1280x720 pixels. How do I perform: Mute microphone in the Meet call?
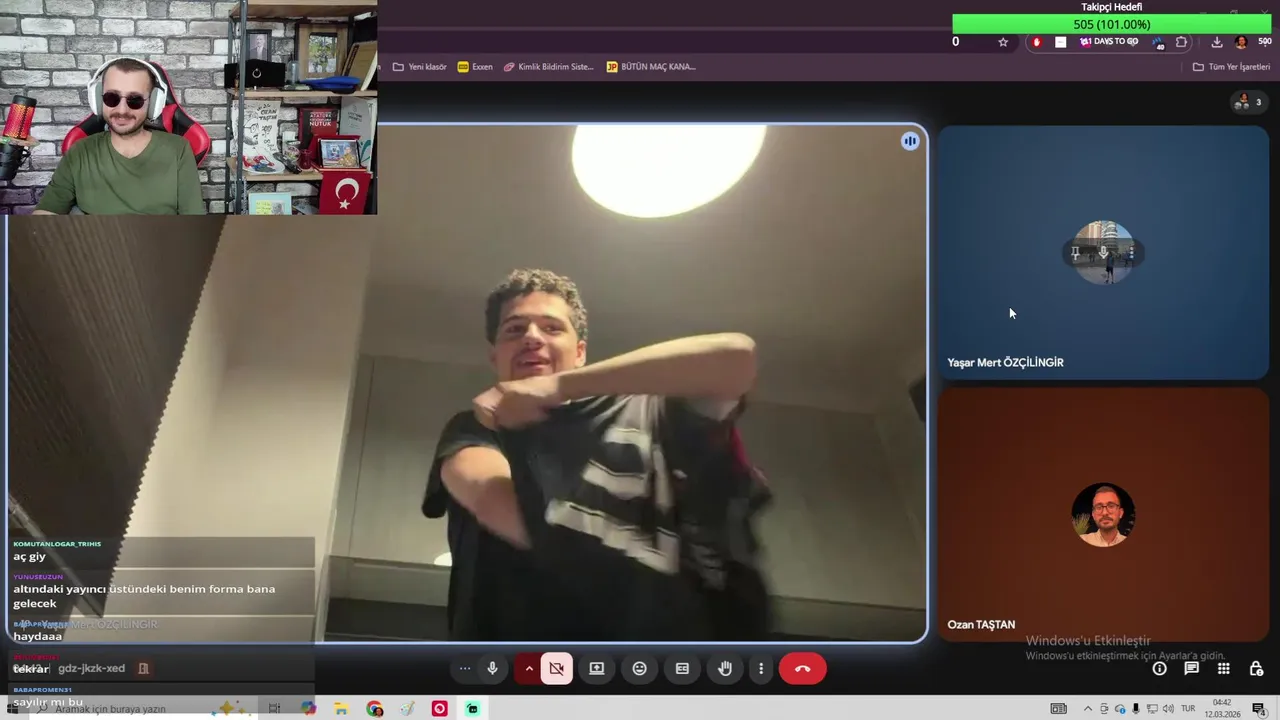pos(492,668)
